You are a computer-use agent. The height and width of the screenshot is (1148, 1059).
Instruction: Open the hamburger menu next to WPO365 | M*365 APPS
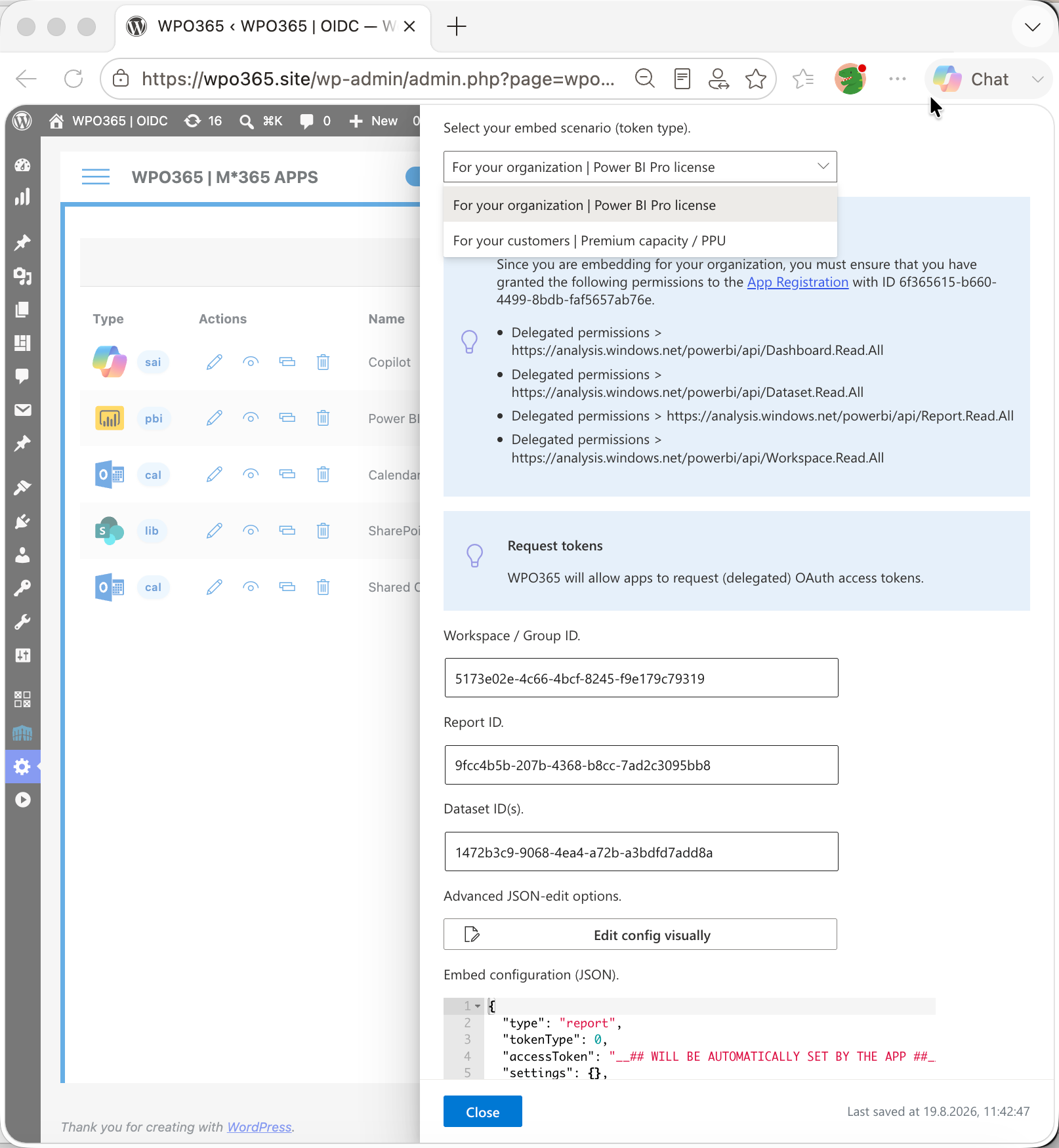coord(96,177)
